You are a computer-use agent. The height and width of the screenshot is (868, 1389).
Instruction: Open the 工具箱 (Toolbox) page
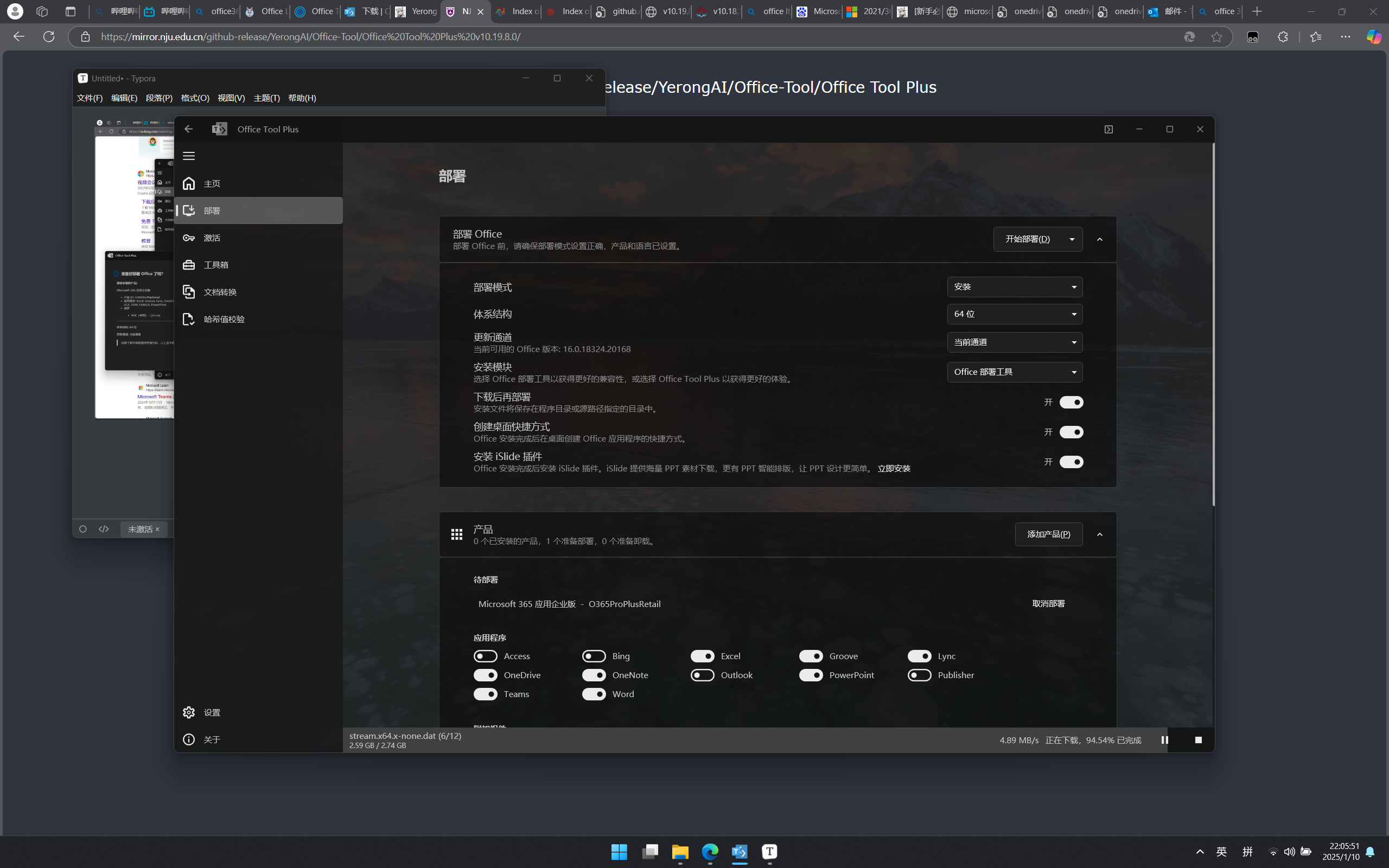(x=216, y=265)
